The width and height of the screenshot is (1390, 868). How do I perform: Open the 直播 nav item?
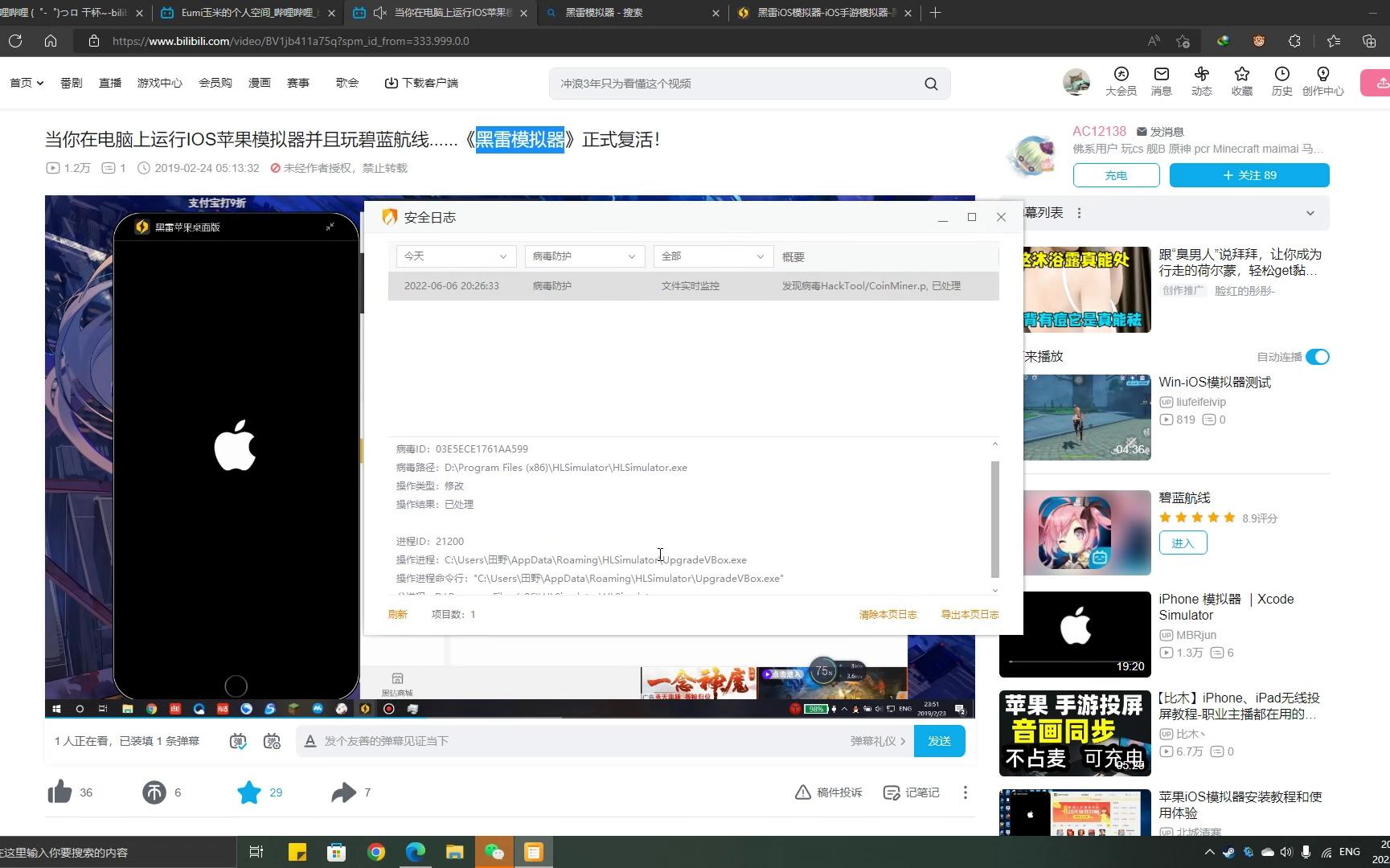click(x=110, y=83)
